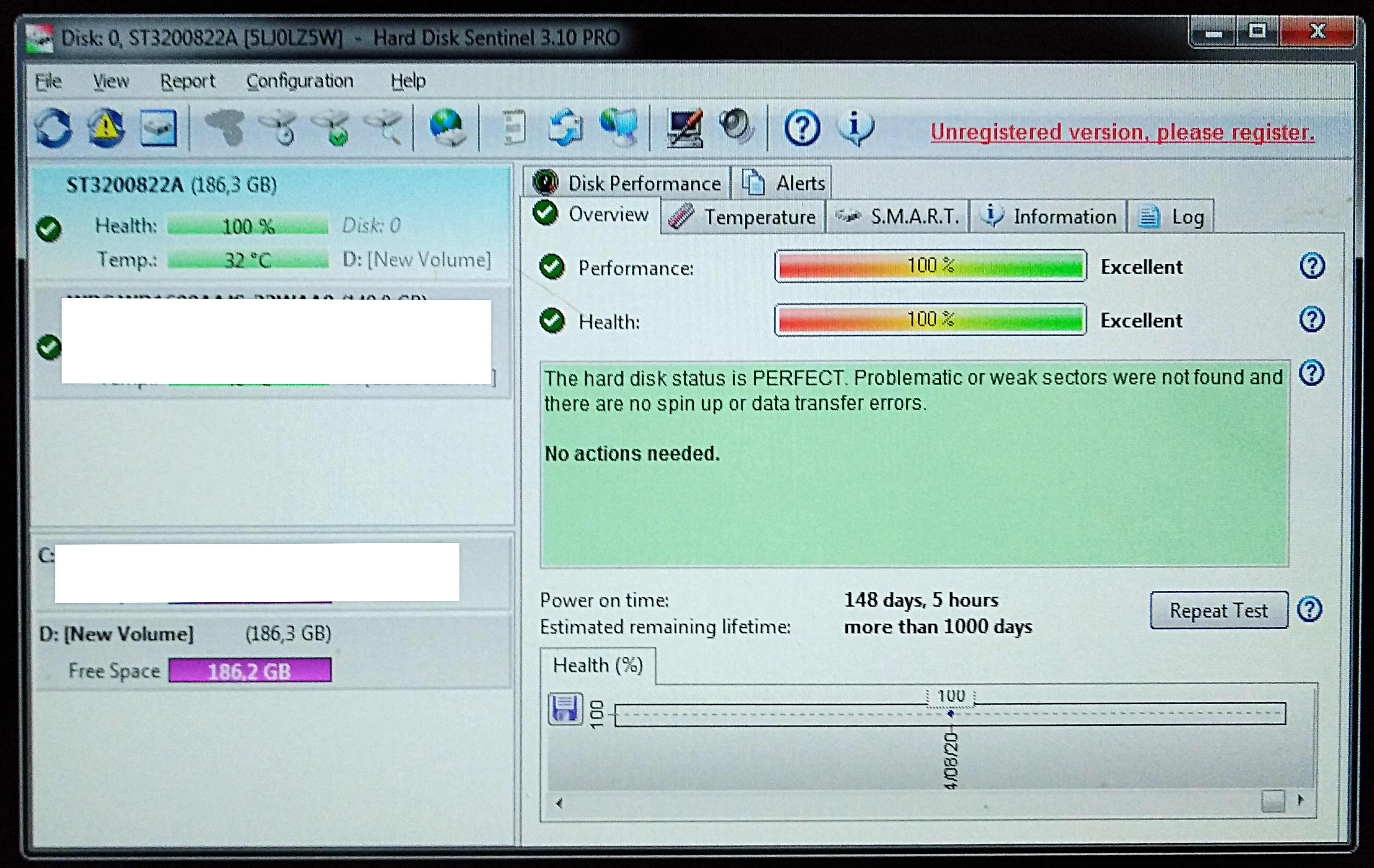The image size is (1374, 868).
Task: Click the graph scrollbar left arrow
Action: tap(560, 803)
